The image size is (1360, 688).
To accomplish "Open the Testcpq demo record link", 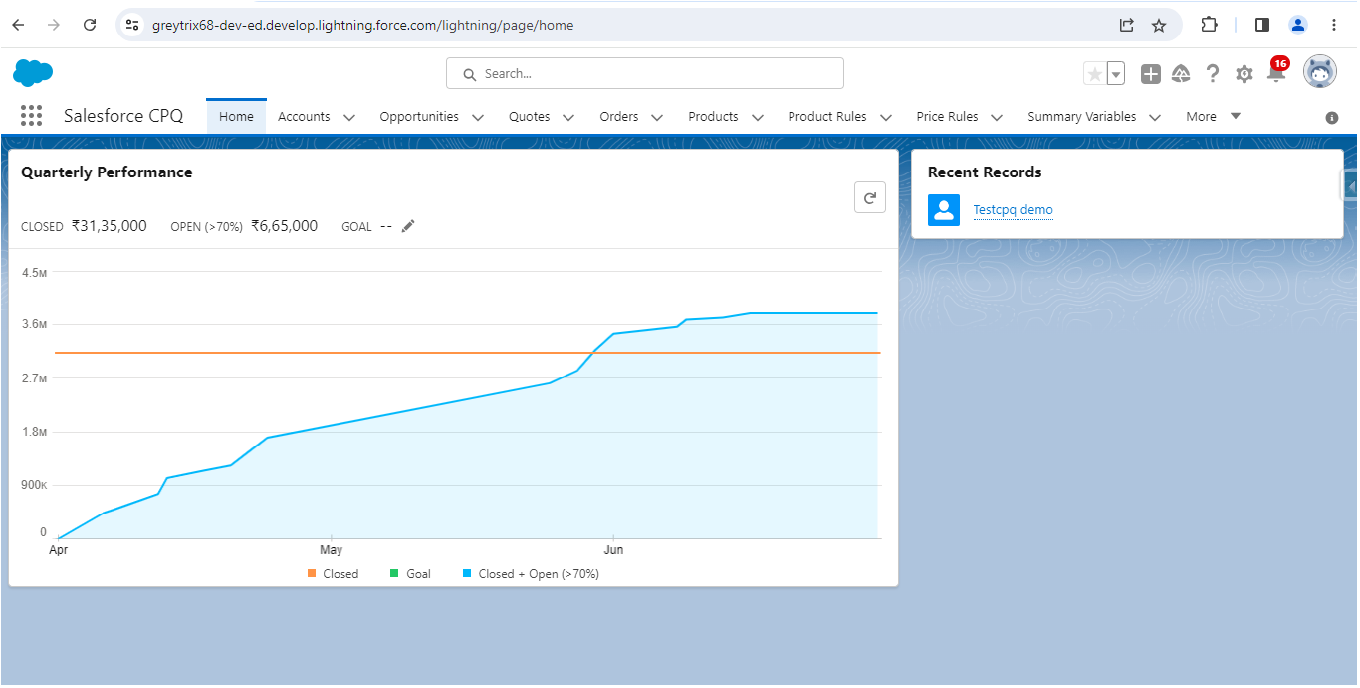I will coord(1013,210).
